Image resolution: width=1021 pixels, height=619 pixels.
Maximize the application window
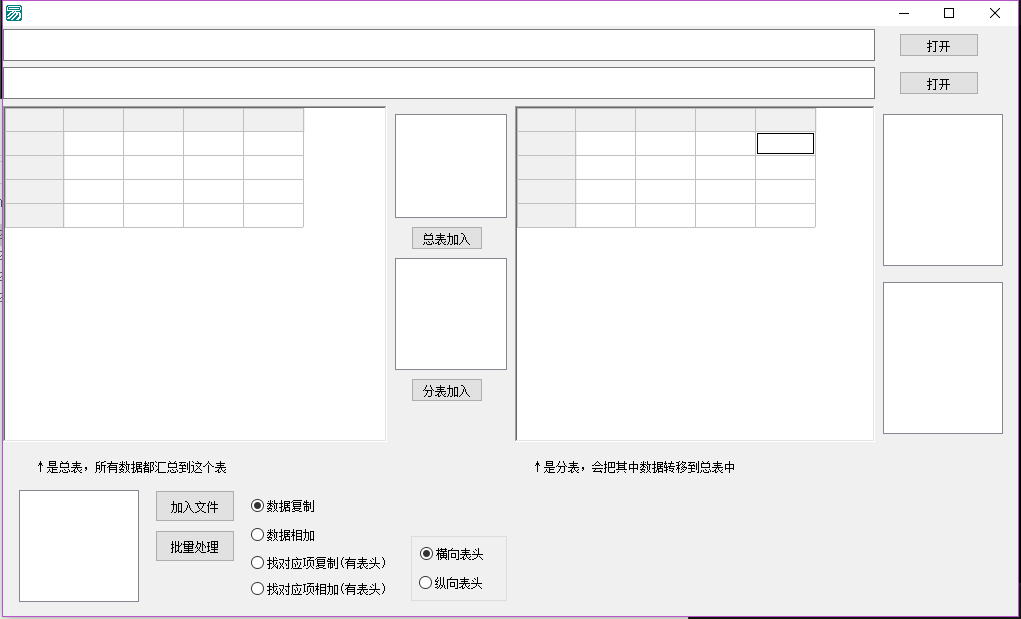click(949, 13)
